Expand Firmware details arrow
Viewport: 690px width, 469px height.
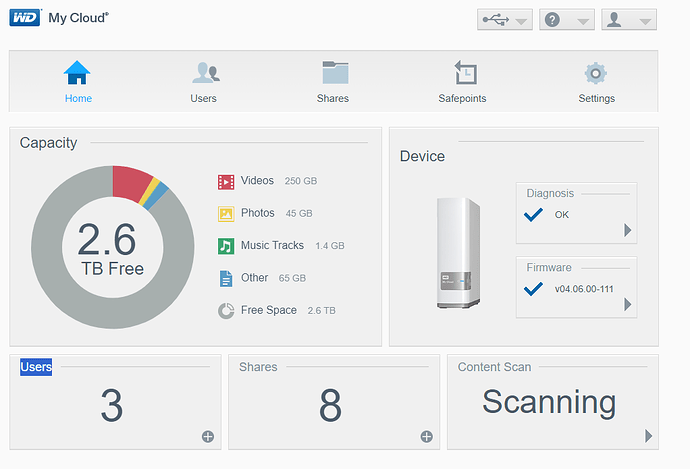pos(628,304)
